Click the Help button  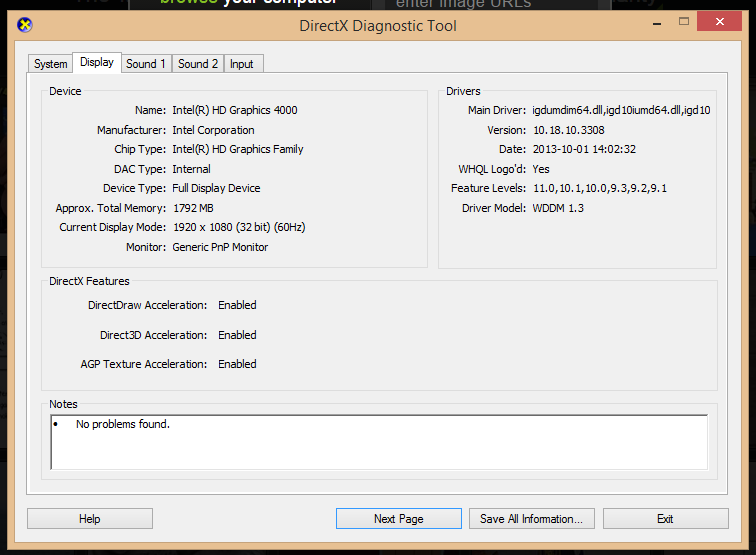click(90, 518)
